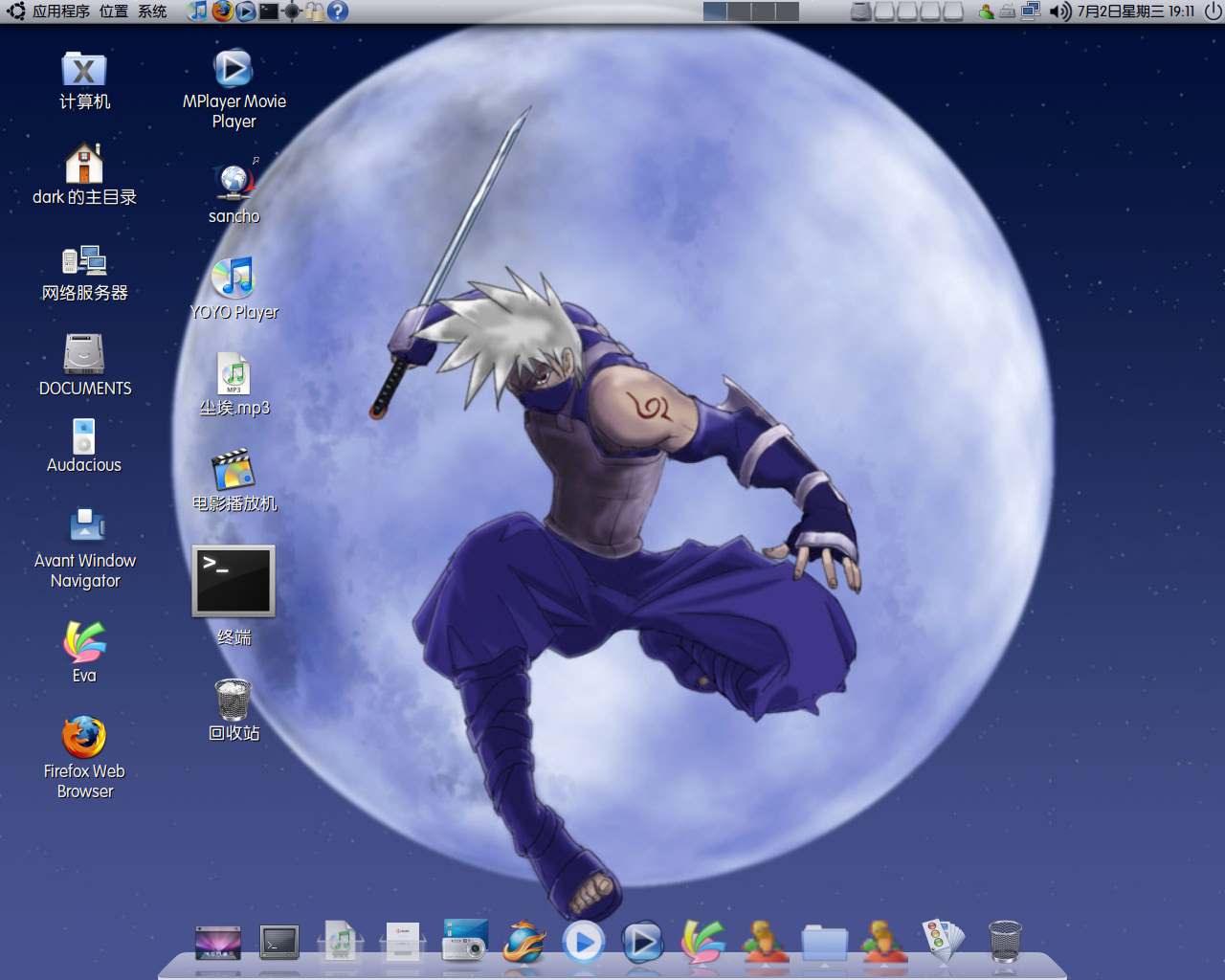The width and height of the screenshot is (1225, 980).
Task: Switch to the first workspace
Action: click(x=715, y=11)
